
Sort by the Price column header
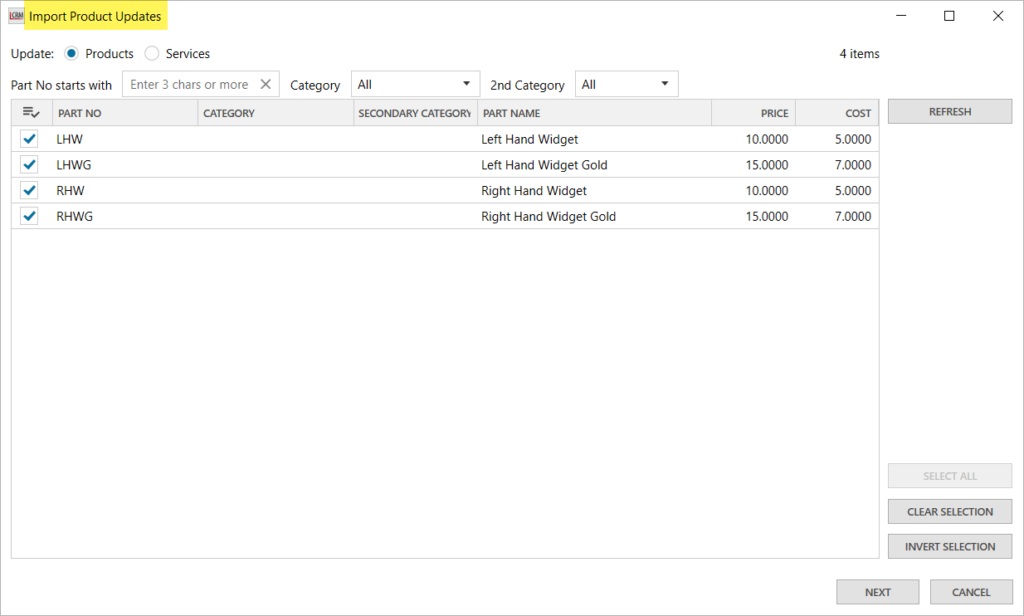click(x=753, y=113)
